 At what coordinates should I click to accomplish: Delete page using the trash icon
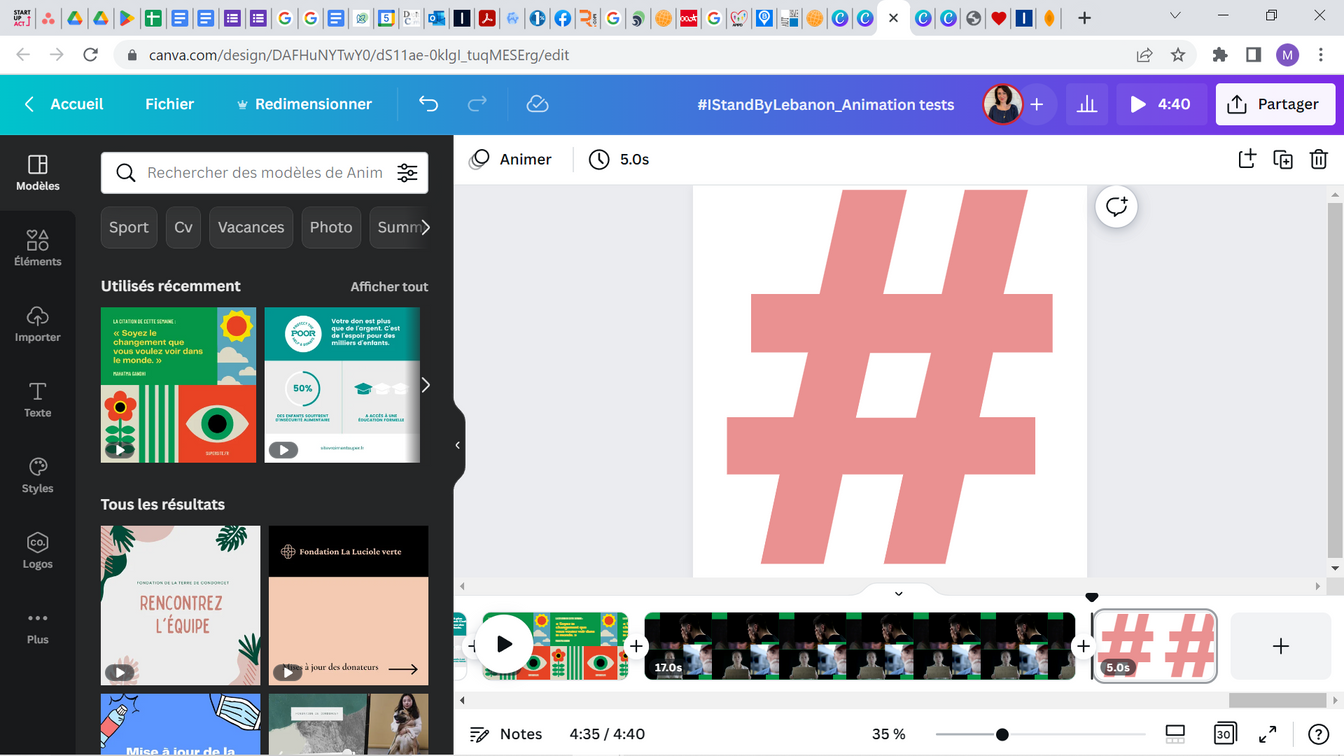pos(1319,159)
